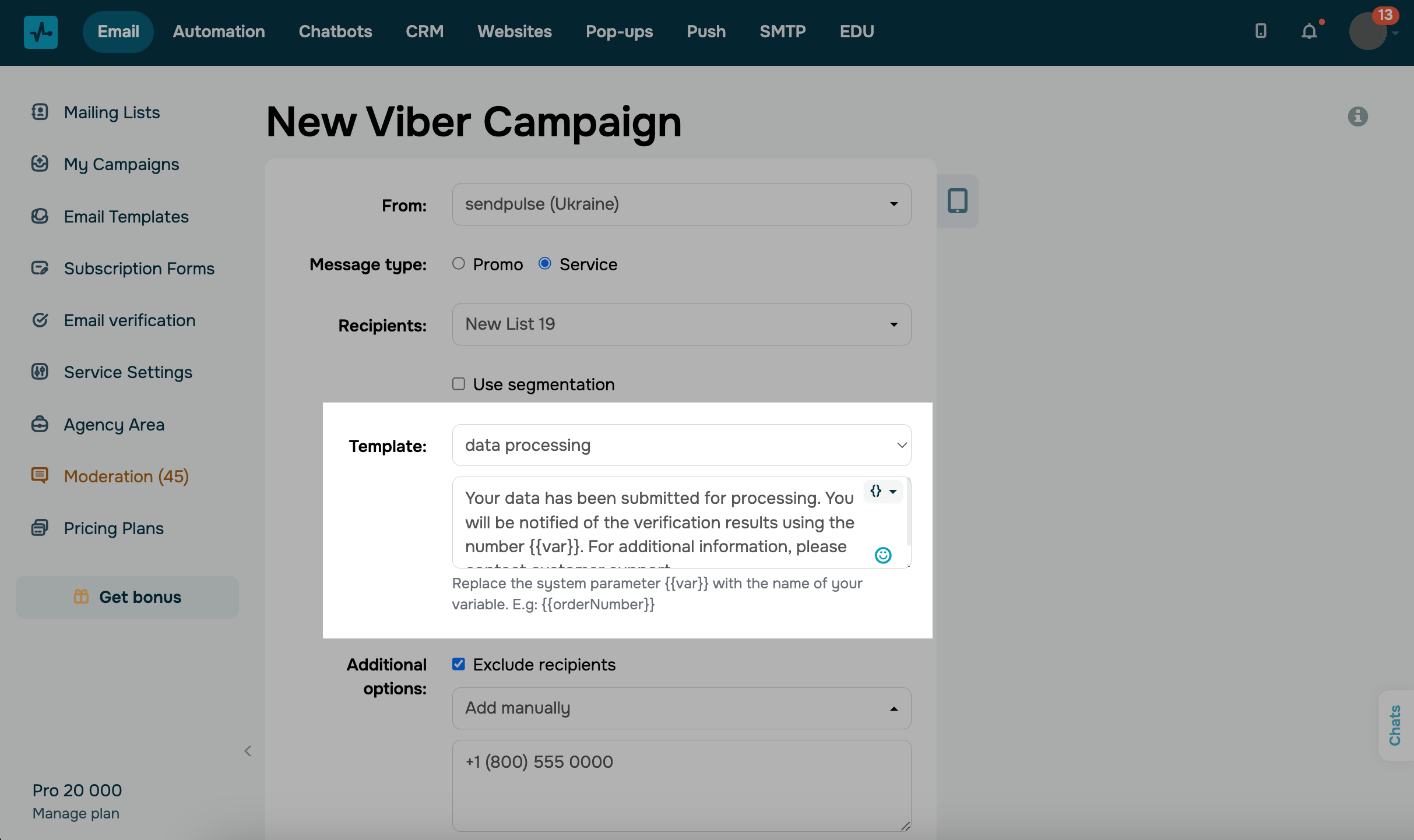
Task: Show the phone preview panel
Action: (957, 201)
